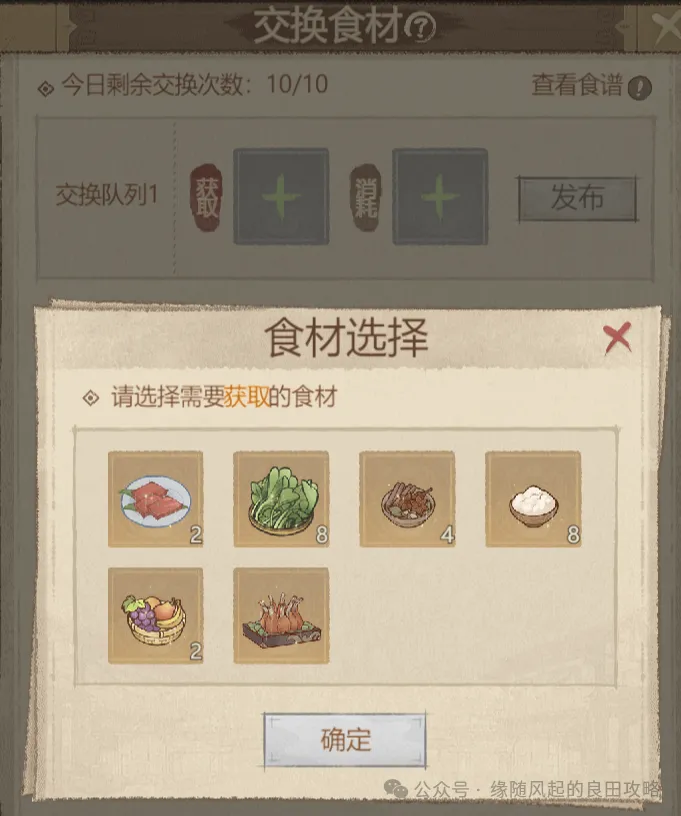The height and width of the screenshot is (816, 681).
Task: Click the remaining exchange count 10/10 text
Action: (x=297, y=84)
